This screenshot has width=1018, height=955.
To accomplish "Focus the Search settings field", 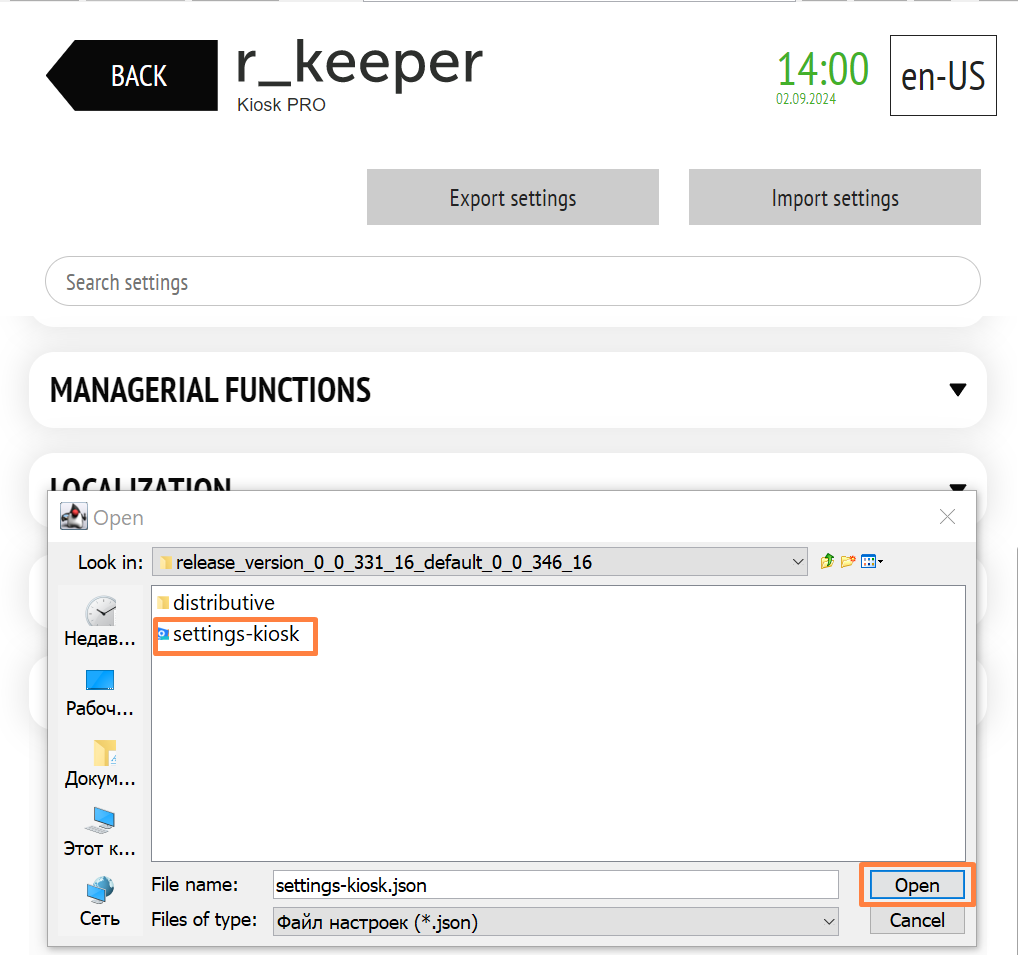I will (x=512, y=281).
